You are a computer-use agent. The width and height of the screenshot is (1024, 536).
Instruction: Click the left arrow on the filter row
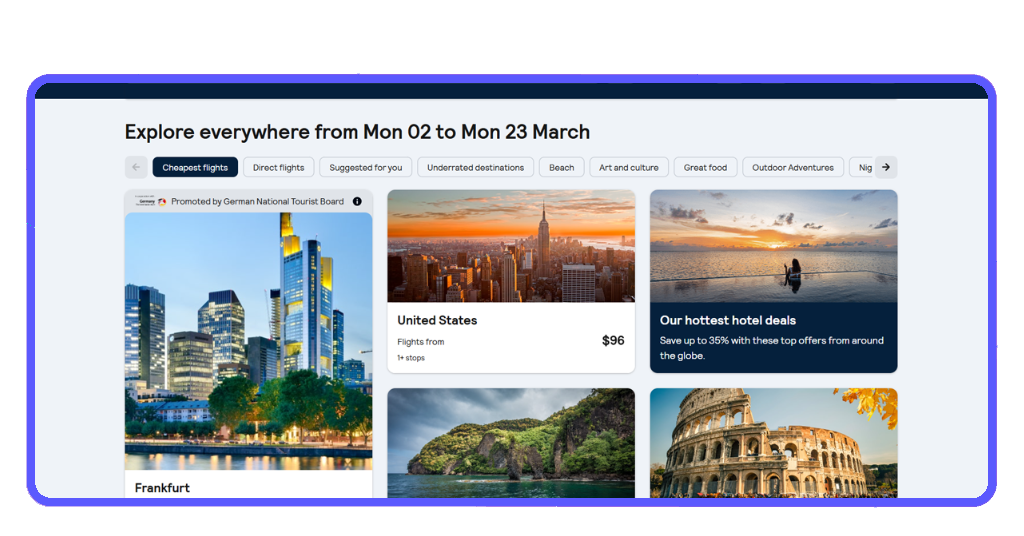pyautogui.click(x=136, y=167)
